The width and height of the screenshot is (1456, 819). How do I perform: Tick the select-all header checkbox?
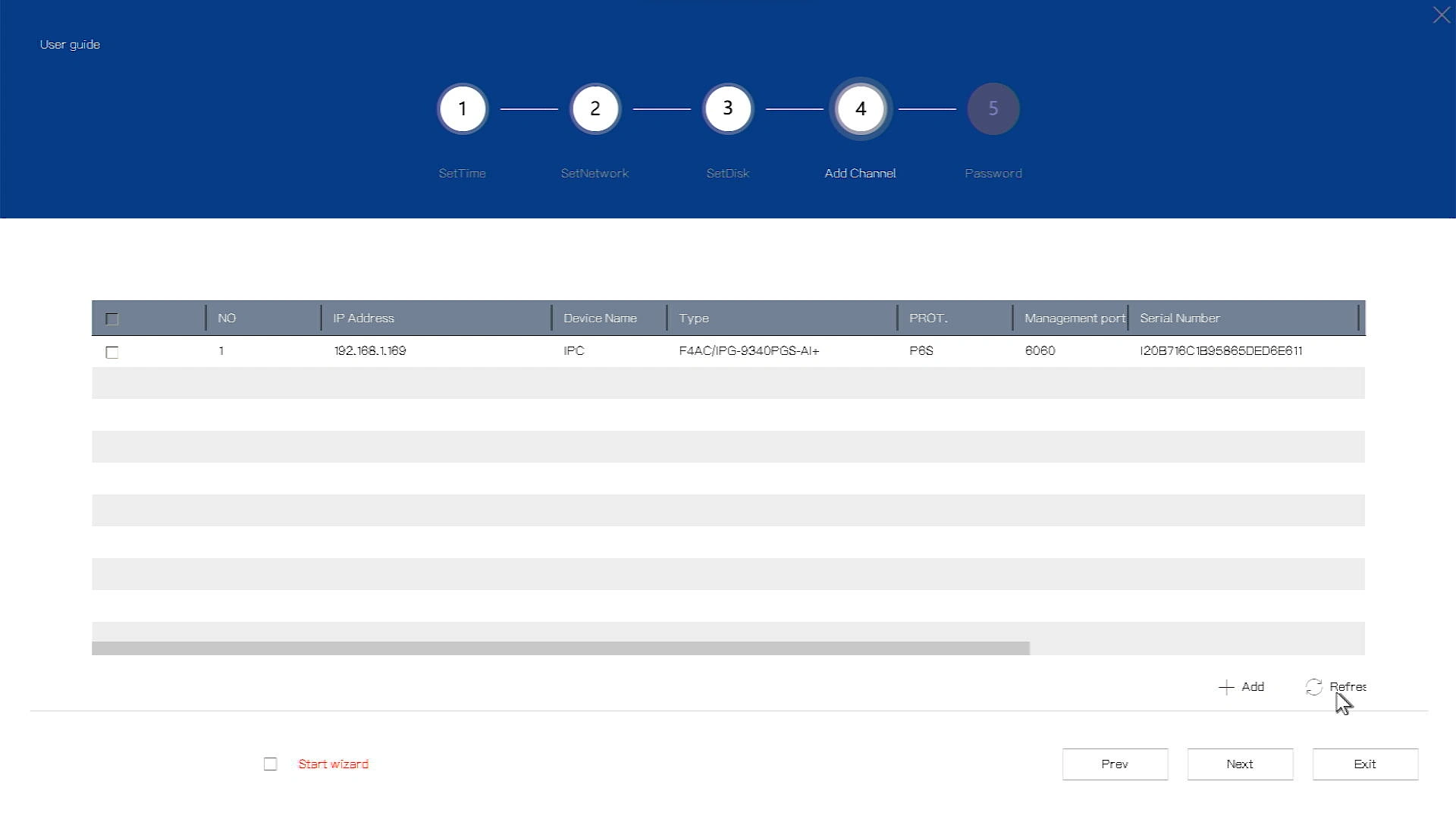pyautogui.click(x=112, y=319)
